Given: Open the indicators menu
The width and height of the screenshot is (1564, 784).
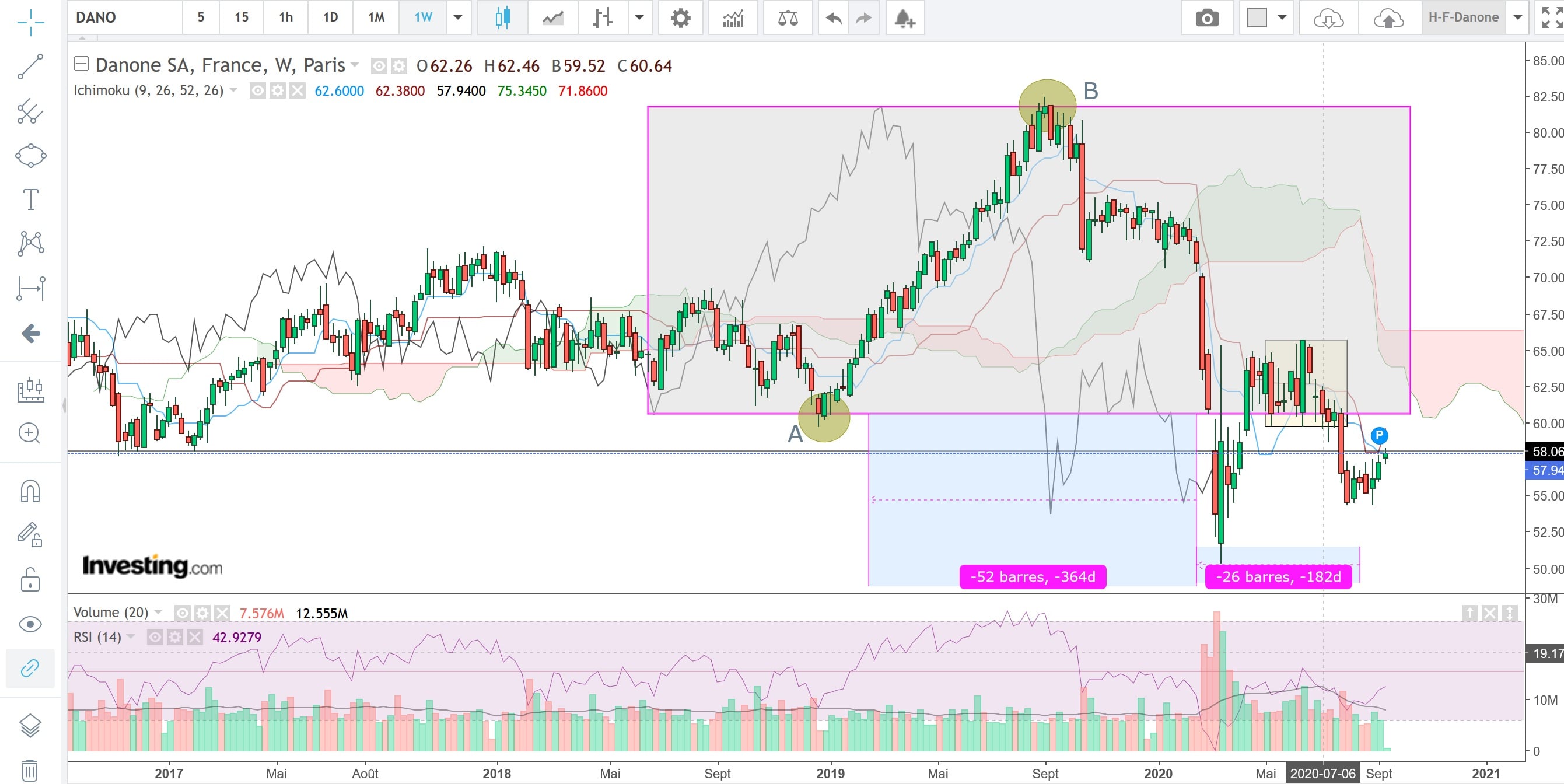Looking at the screenshot, I should [x=733, y=17].
